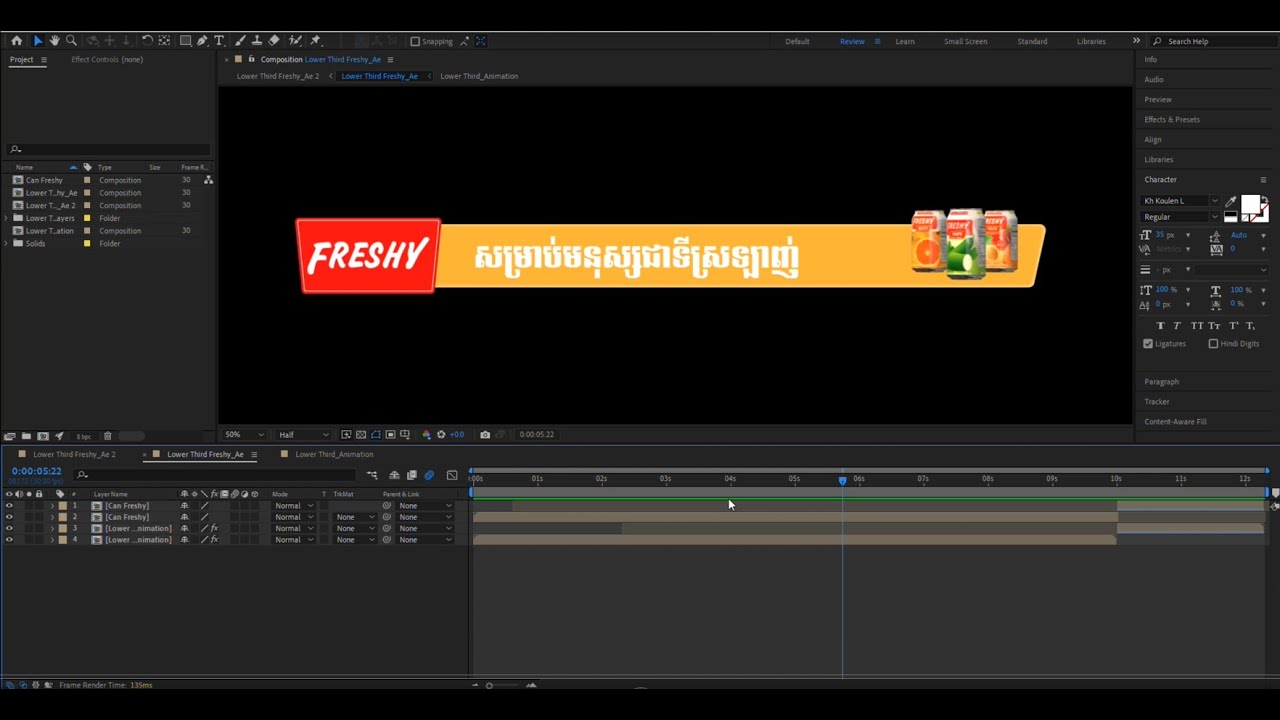1280x720 pixels.
Task: Click the white fill color swatch
Action: click(x=1250, y=203)
